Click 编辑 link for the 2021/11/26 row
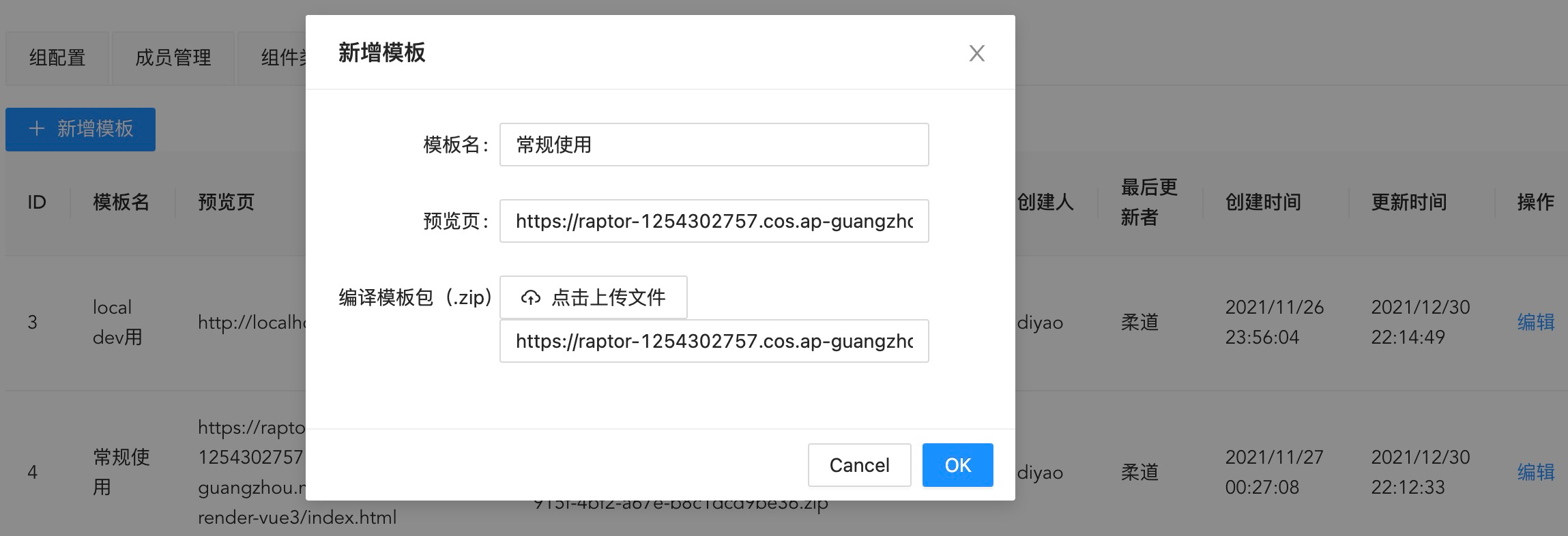Viewport: 1568px width, 536px height. 1535,322
